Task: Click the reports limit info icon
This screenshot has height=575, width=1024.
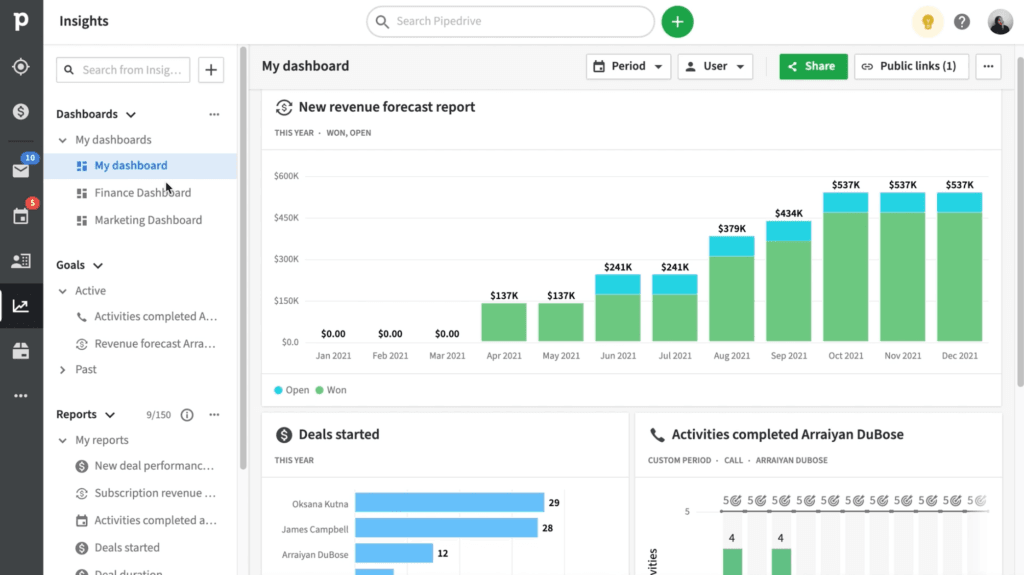Action: click(x=187, y=415)
